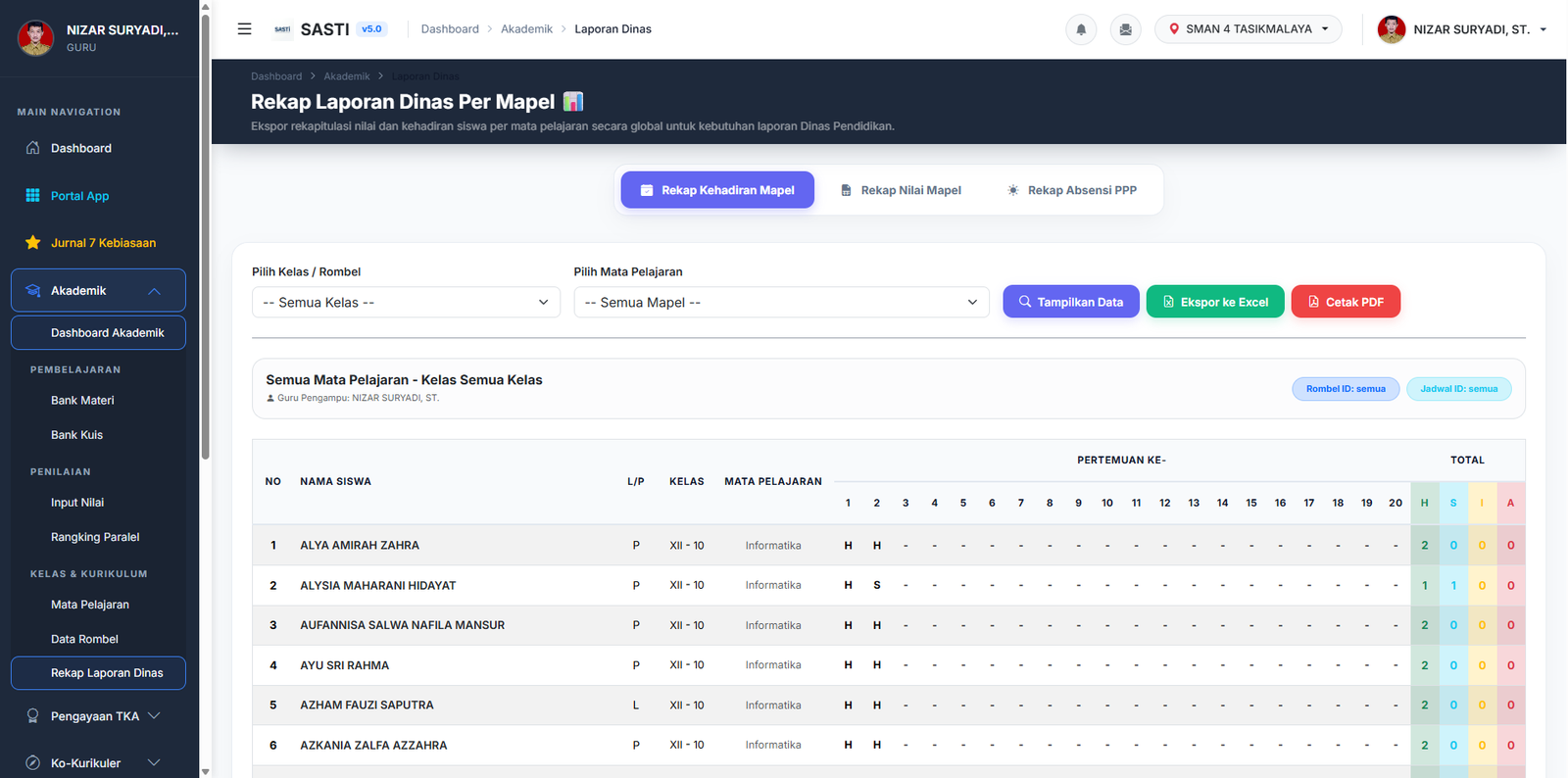Click the MATA PELAJARAN column header
The image size is (1568, 778).
[773, 481]
